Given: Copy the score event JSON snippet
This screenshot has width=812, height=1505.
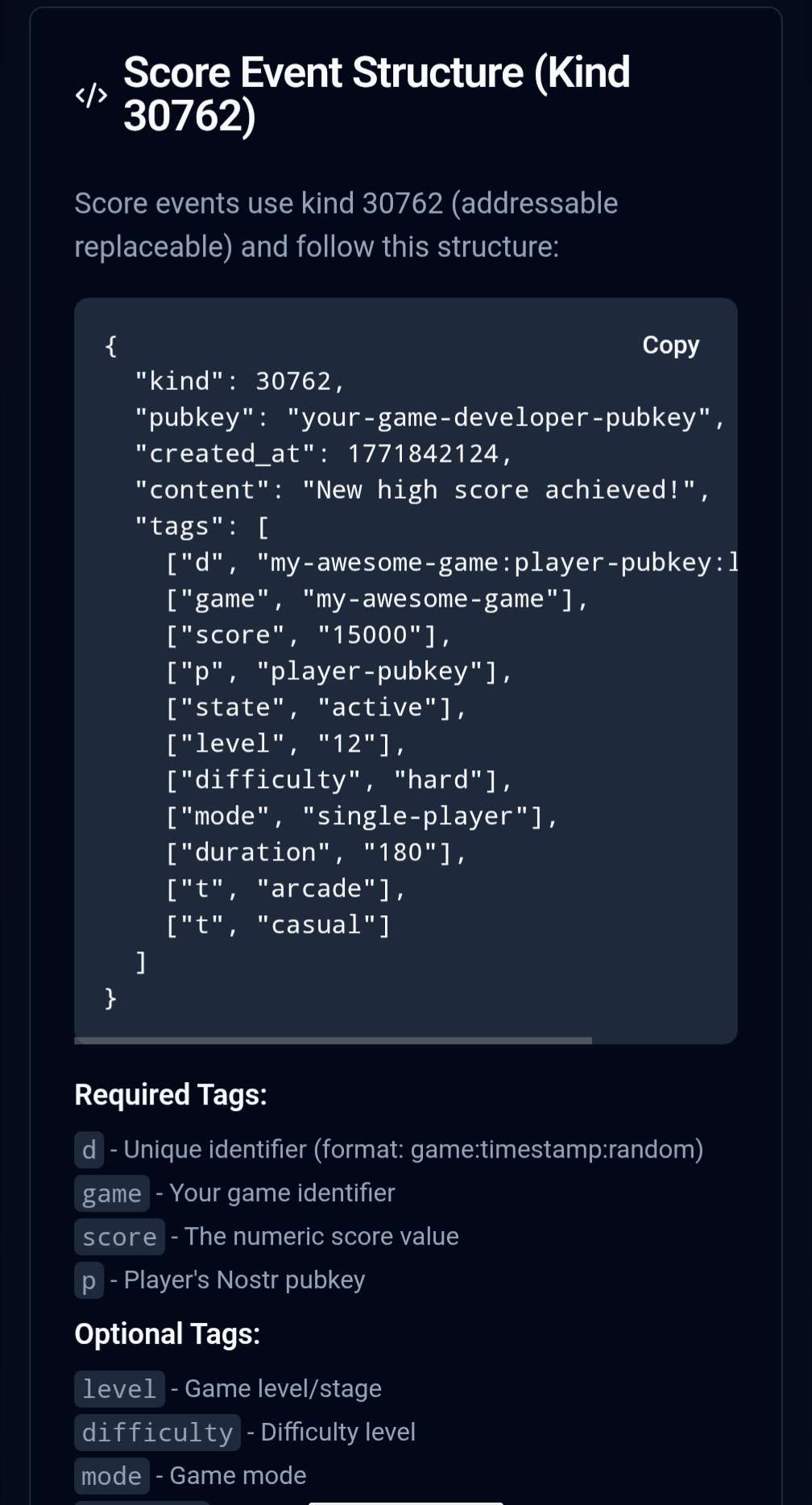Looking at the screenshot, I should click(x=670, y=345).
